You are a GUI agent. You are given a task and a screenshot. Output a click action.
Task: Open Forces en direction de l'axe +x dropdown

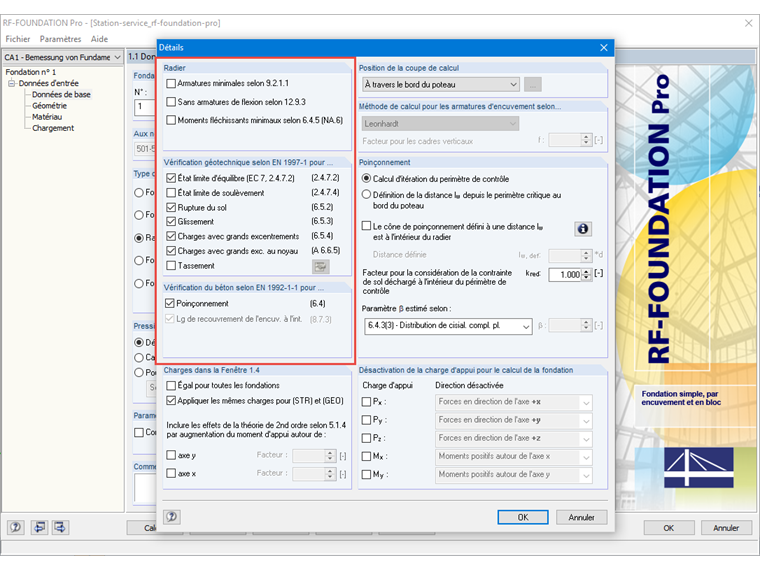pos(513,402)
